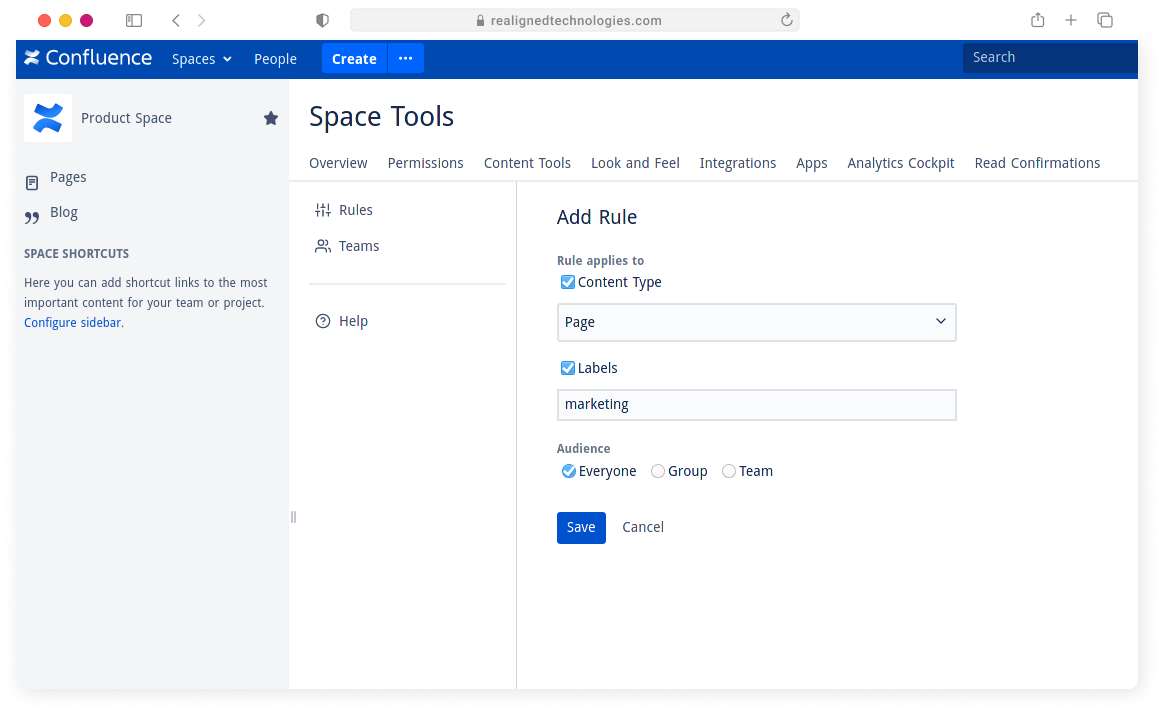Toggle the browser sidebar icon
The width and height of the screenshot is (1162, 713).
(134, 20)
